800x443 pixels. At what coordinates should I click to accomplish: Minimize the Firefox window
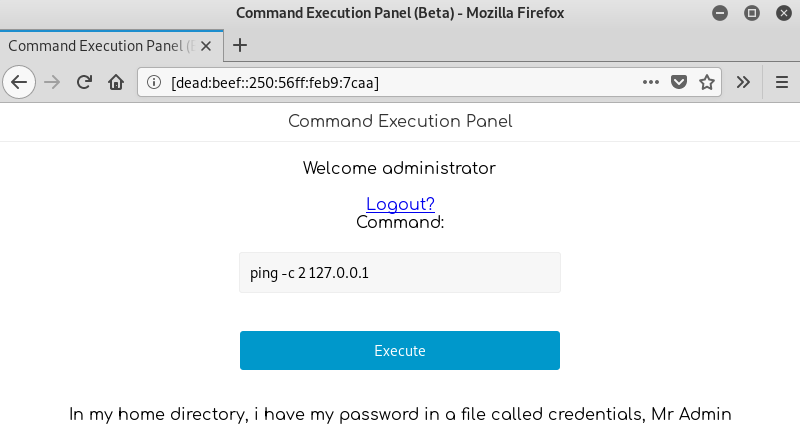coord(721,13)
